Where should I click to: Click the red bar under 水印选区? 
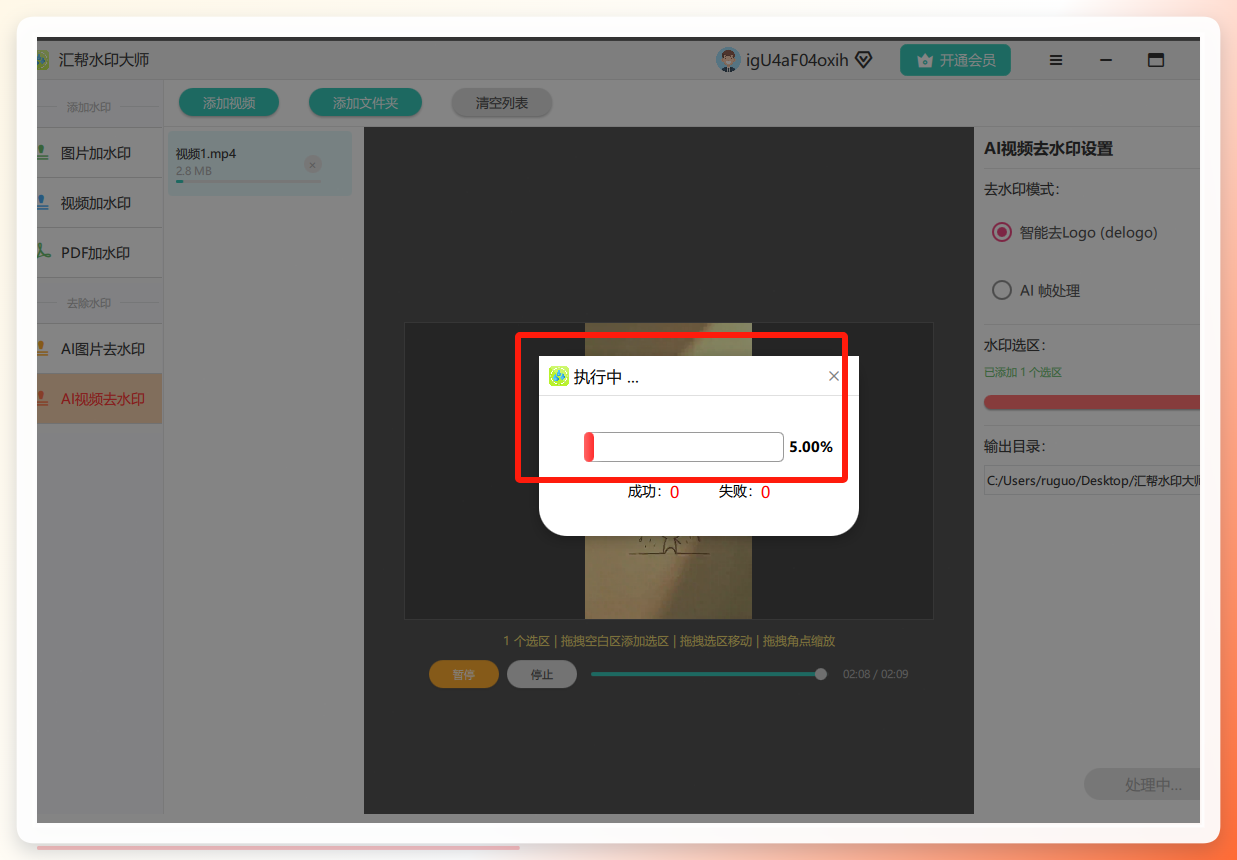[1092, 402]
